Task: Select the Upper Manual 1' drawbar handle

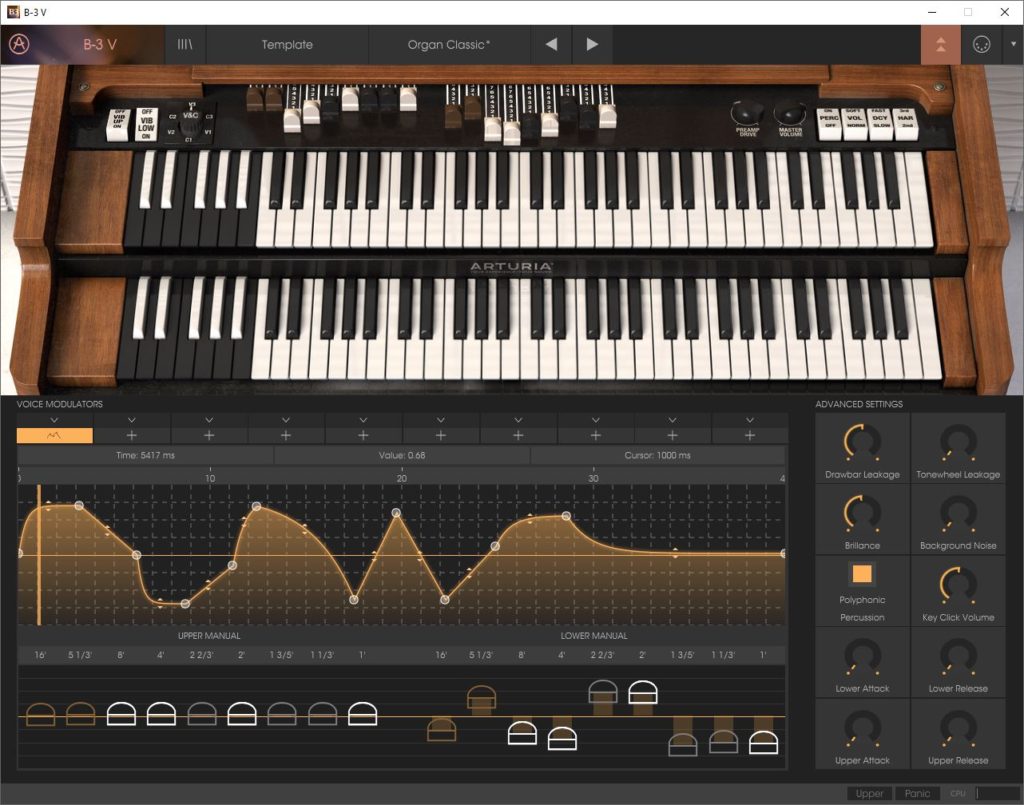Action: coord(362,714)
